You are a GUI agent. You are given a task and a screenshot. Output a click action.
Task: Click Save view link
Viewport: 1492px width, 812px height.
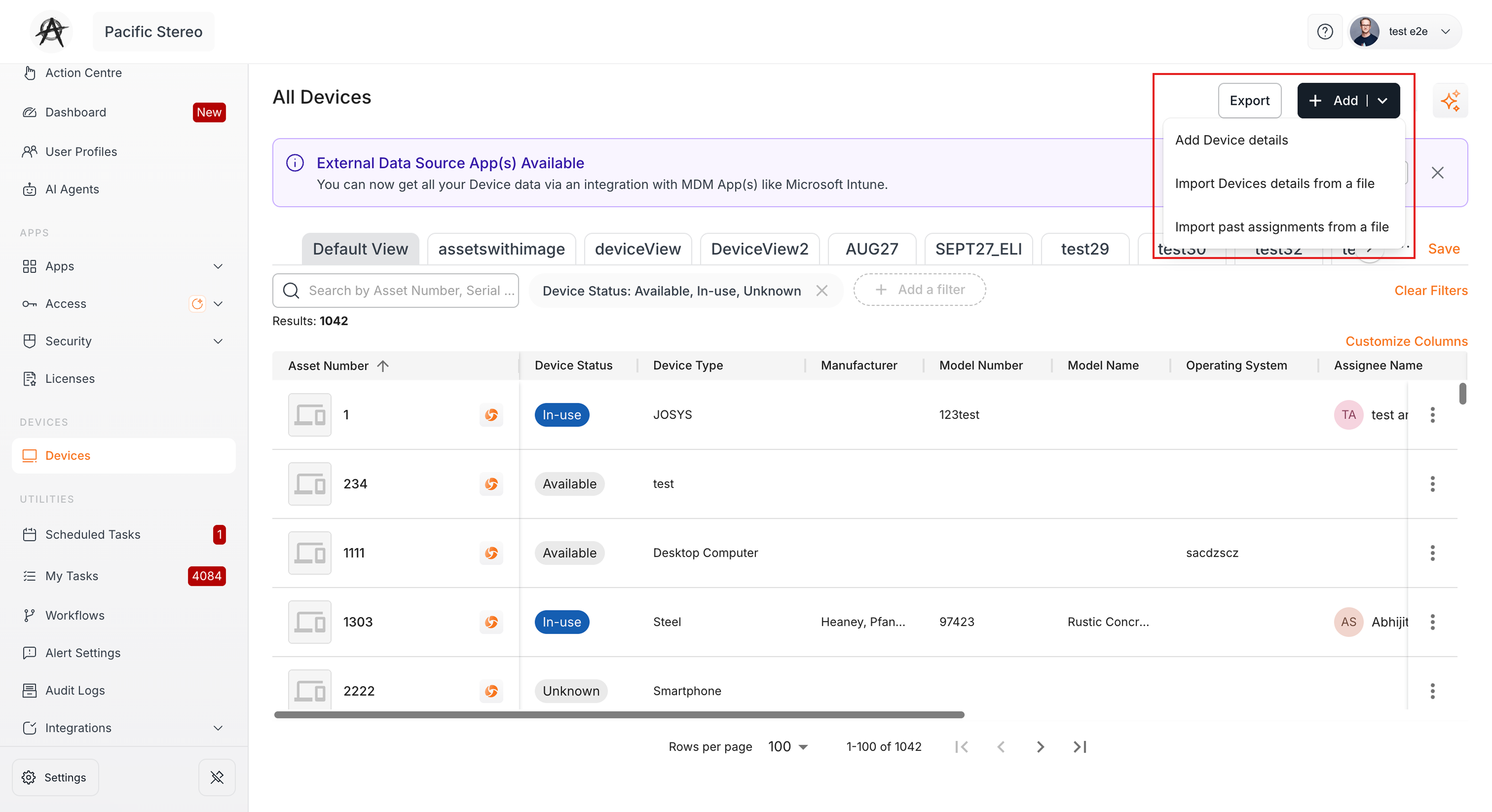coord(1443,249)
